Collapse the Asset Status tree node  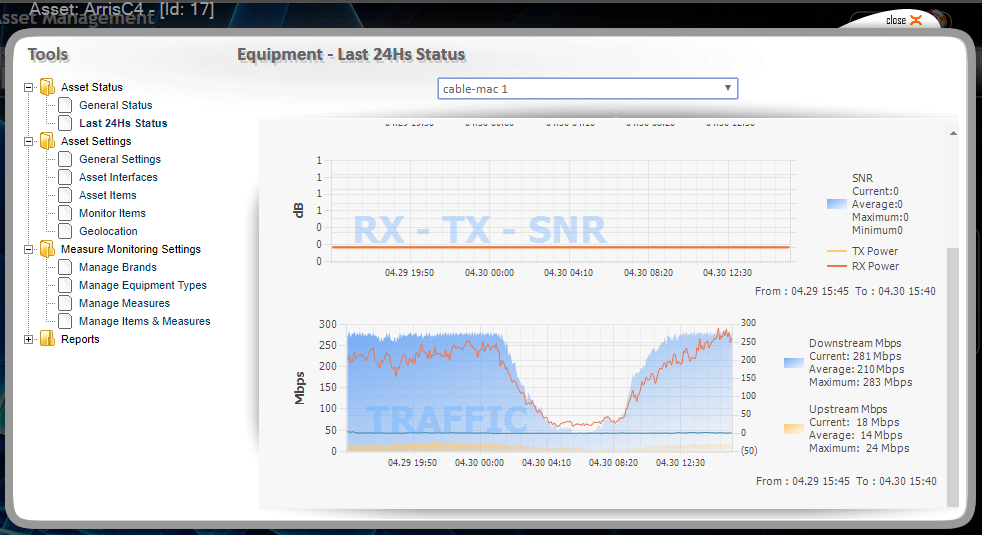click(x=29, y=87)
